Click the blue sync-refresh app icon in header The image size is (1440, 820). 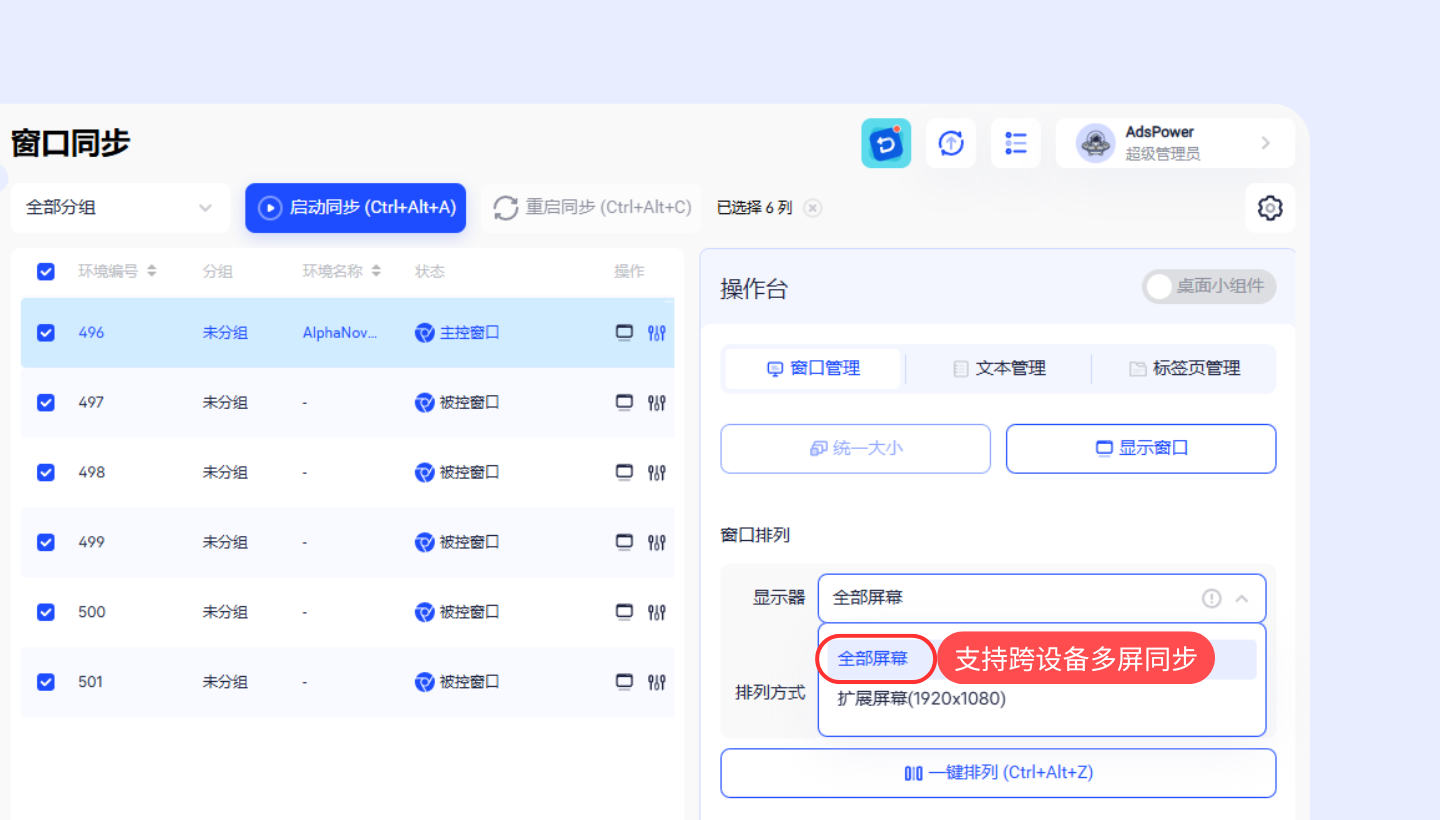(886, 143)
